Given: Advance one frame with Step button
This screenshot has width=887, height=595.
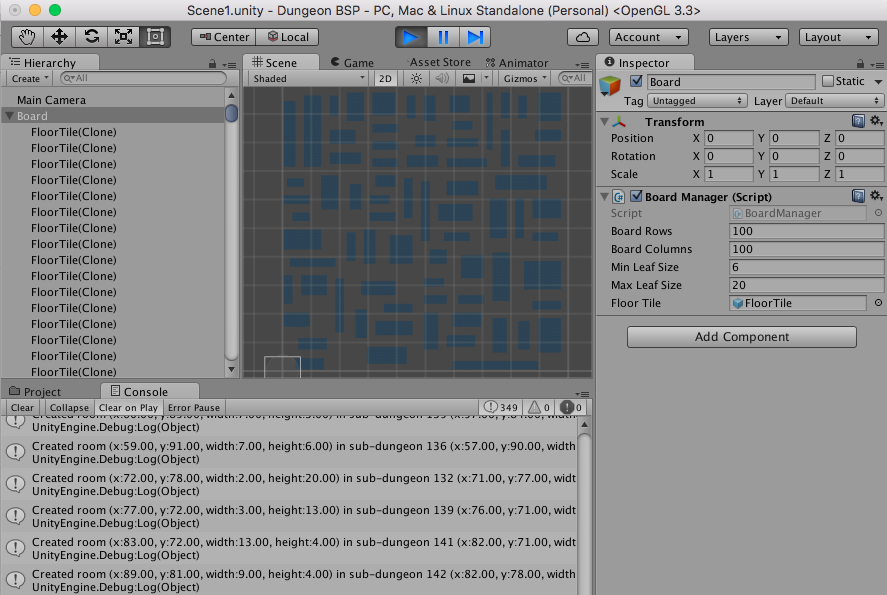Looking at the screenshot, I should (475, 37).
